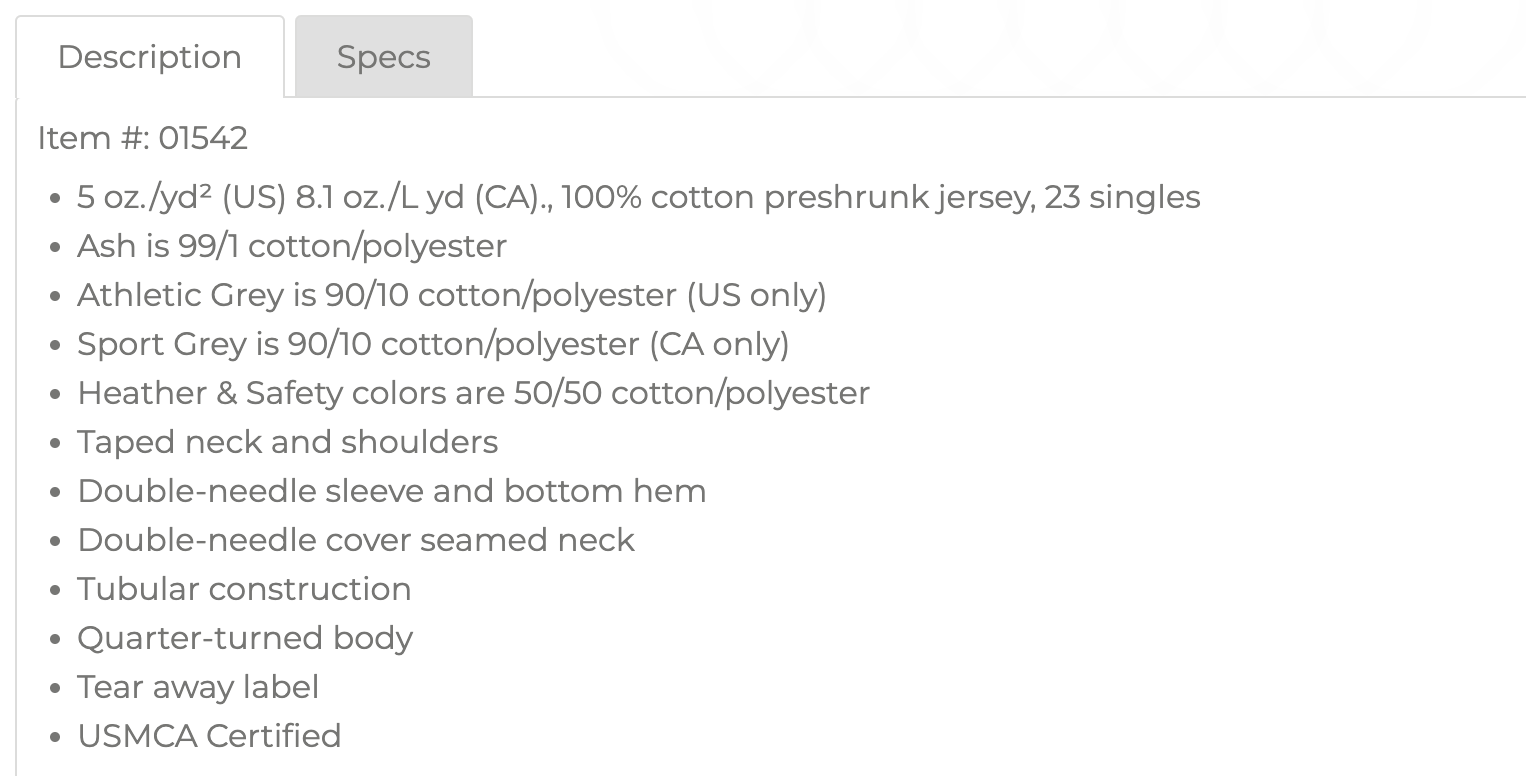This screenshot has width=1526, height=776.
Task: Click "Double-needle sleeve and bottom hem" text
Action: point(391,491)
